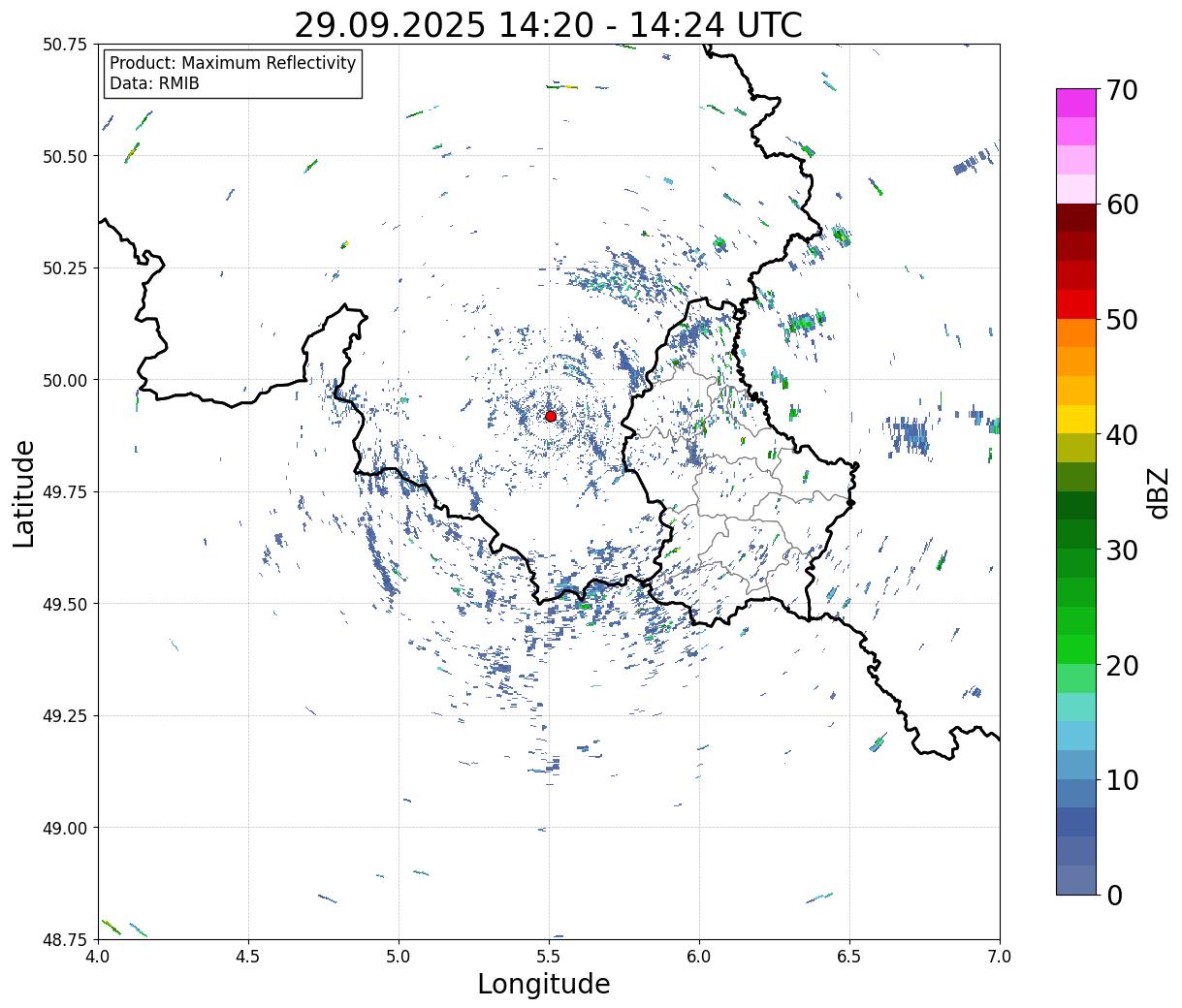
Task: Click the colorbar tick label 20
Action: click(x=1123, y=666)
